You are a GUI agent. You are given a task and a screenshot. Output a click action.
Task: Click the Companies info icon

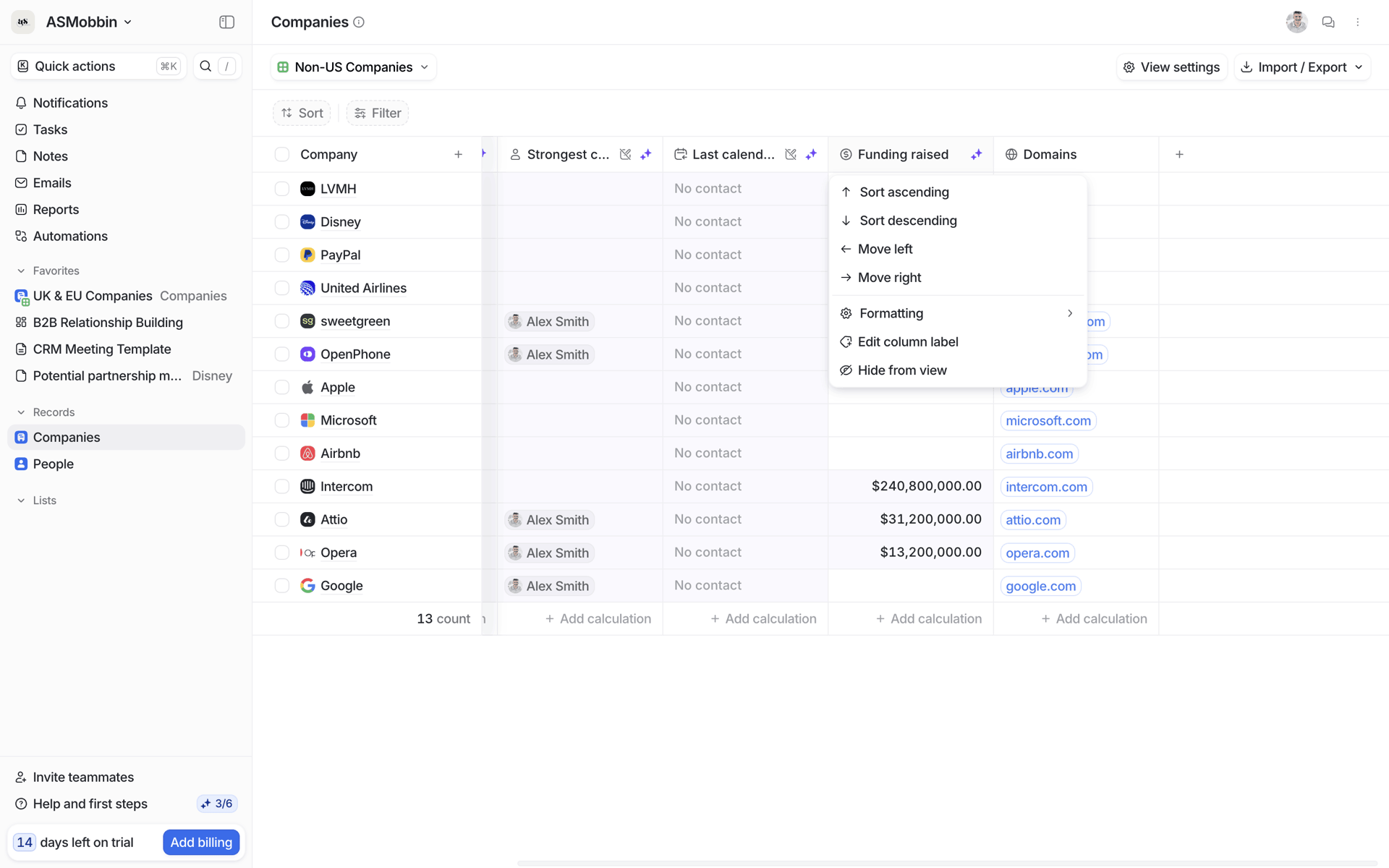coord(359,22)
